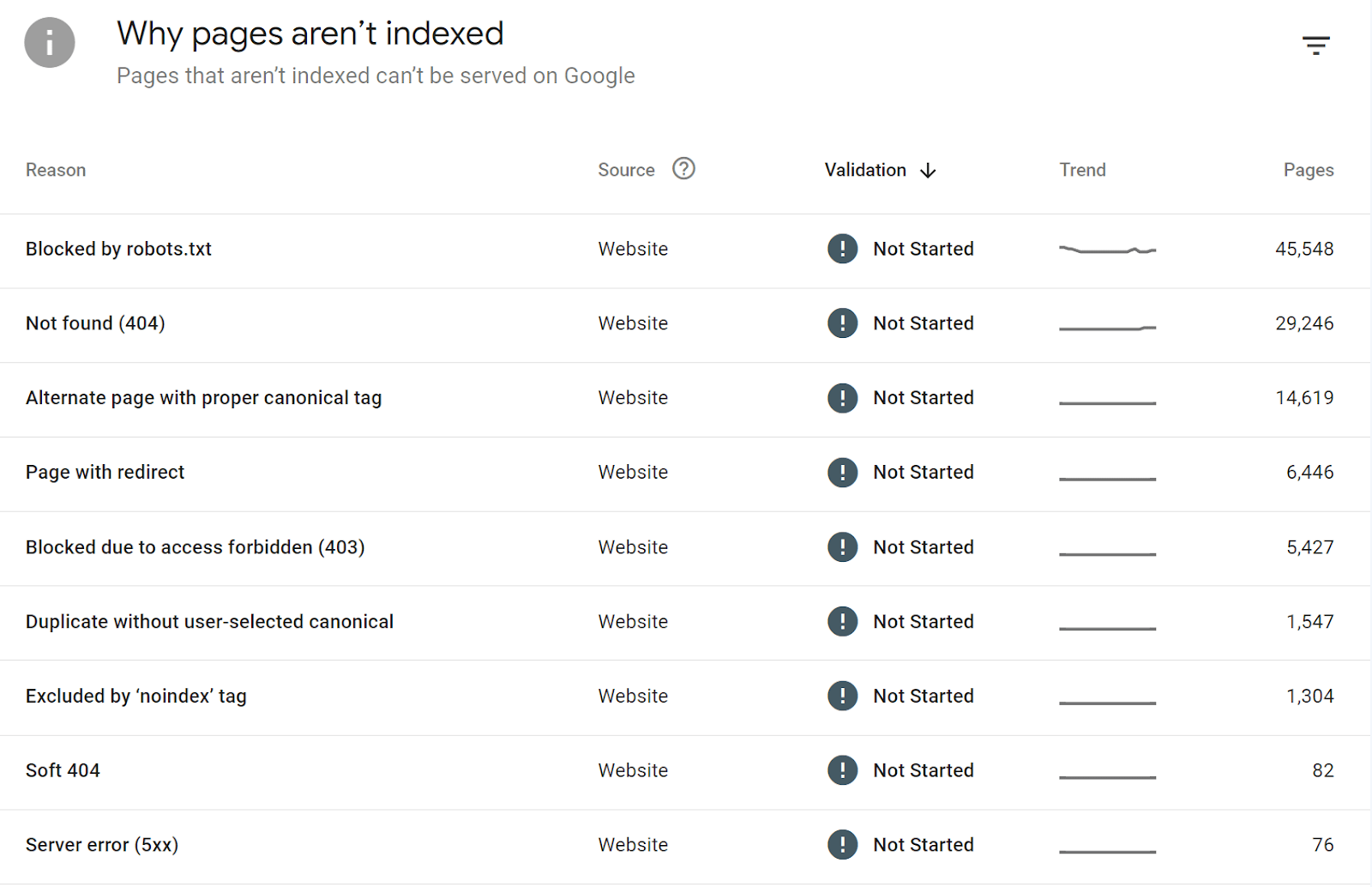Viewport: 1372px width, 887px height.
Task: Click the sort arrow on the Validation column
Action: [929, 171]
